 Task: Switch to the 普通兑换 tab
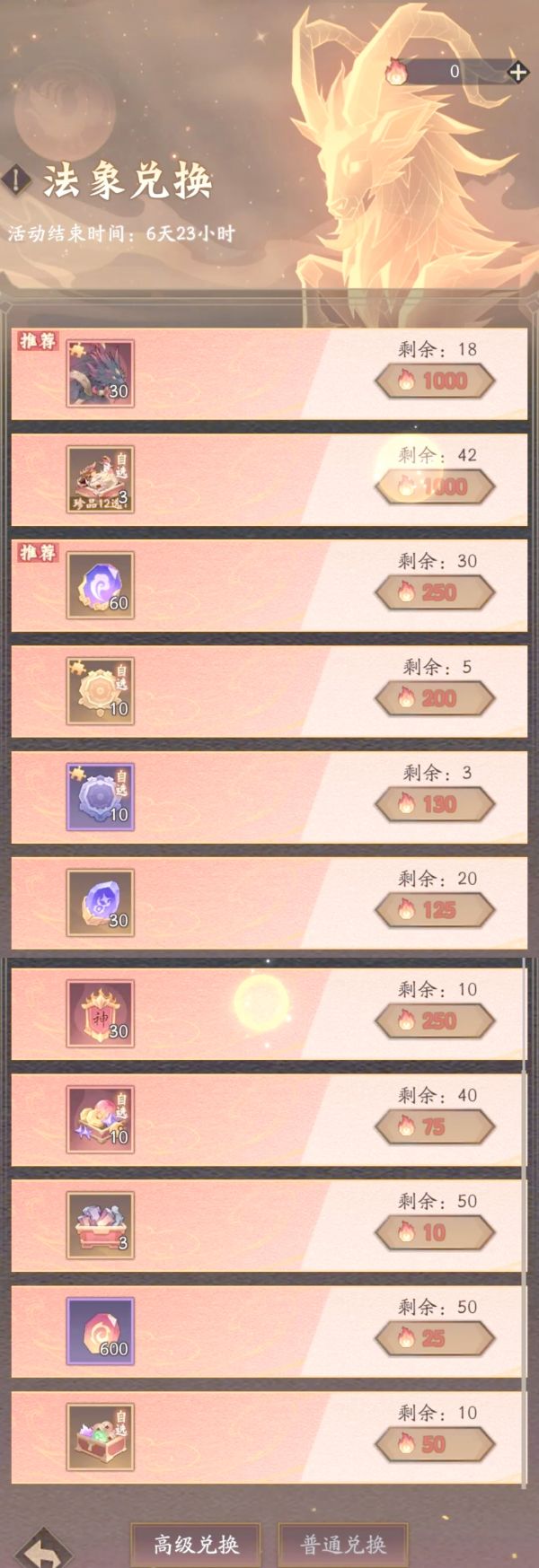(x=343, y=1544)
